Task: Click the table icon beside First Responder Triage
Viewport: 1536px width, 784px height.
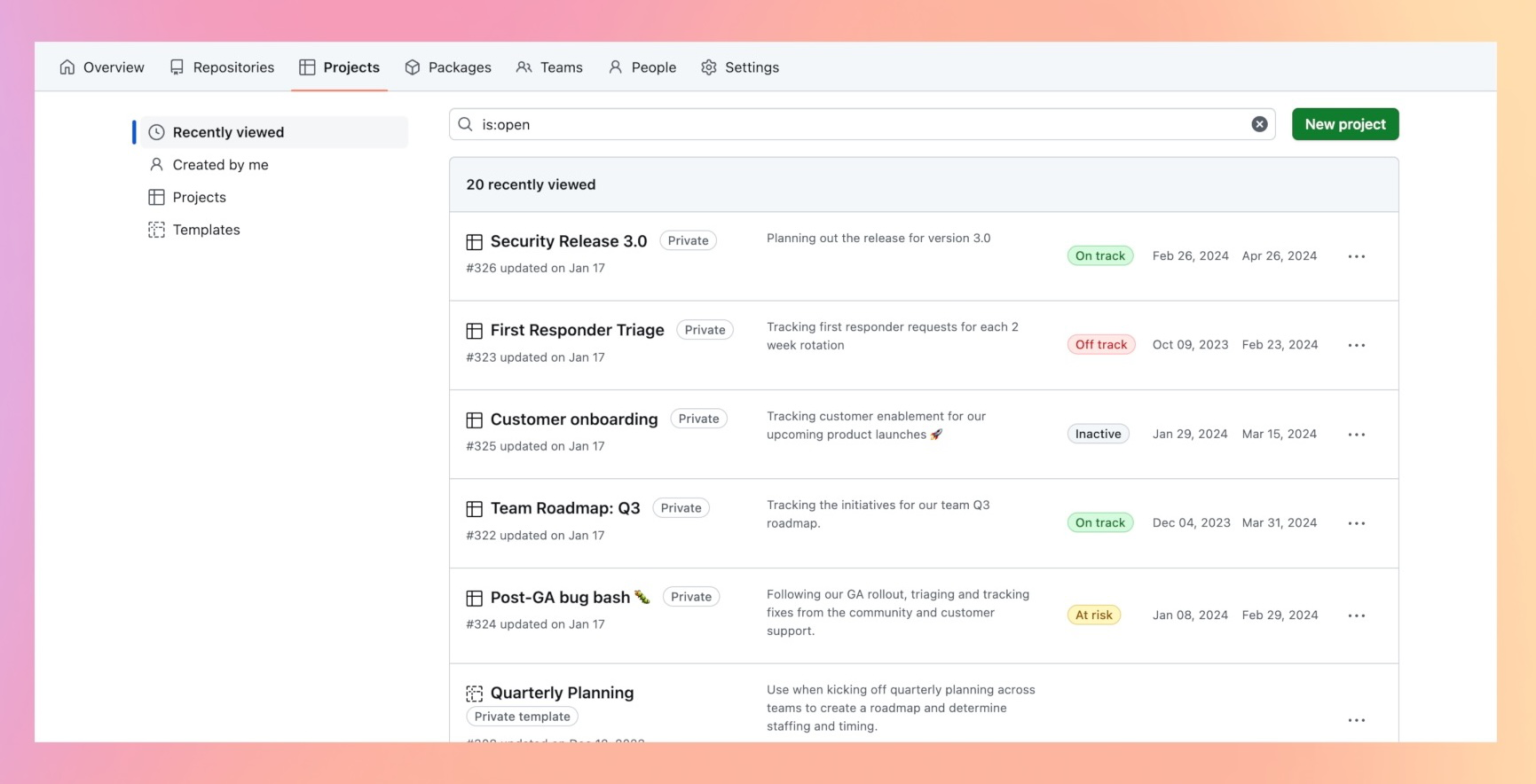Action: pyautogui.click(x=474, y=331)
